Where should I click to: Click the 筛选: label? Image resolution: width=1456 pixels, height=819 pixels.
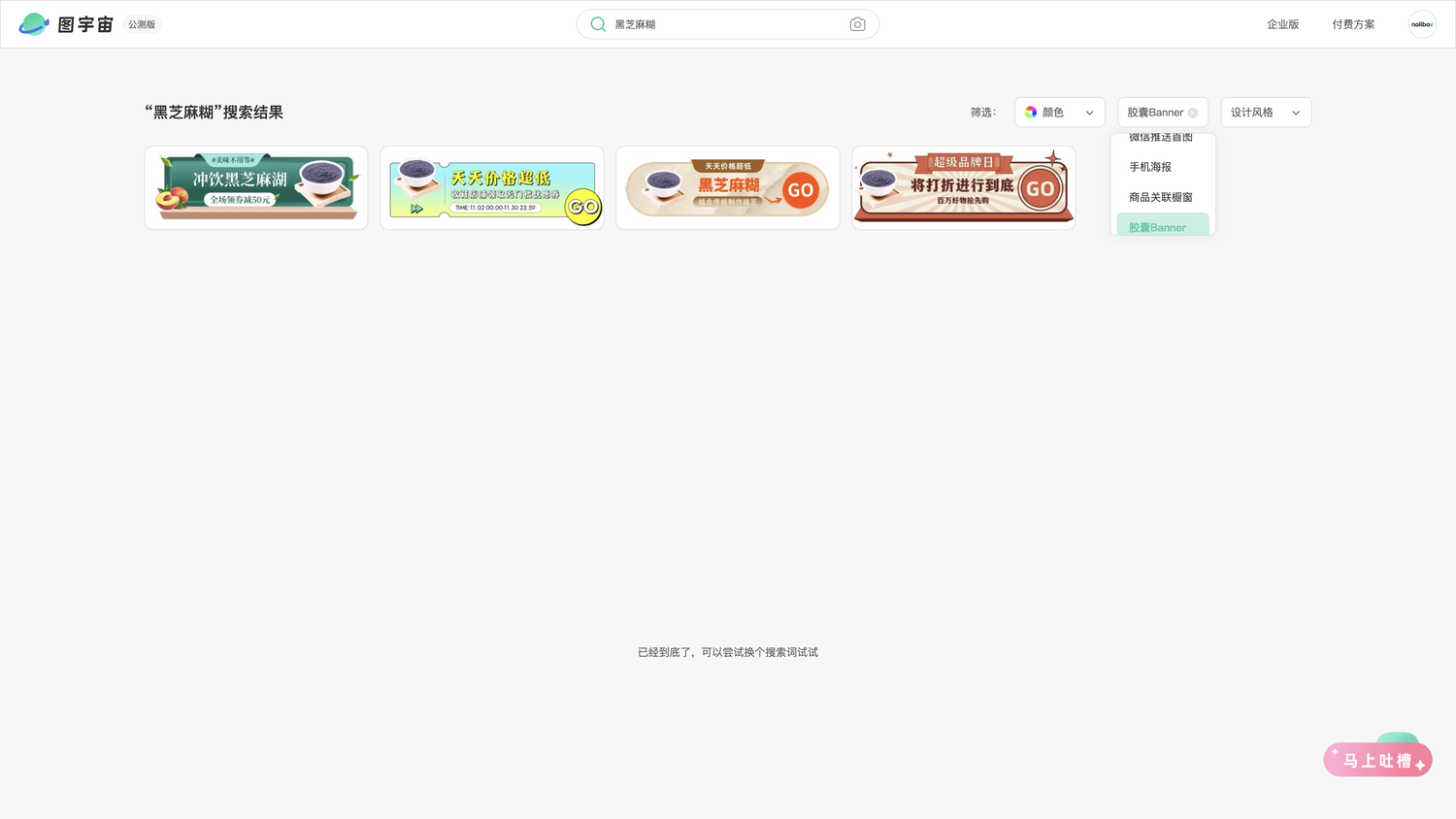pyautogui.click(x=983, y=113)
